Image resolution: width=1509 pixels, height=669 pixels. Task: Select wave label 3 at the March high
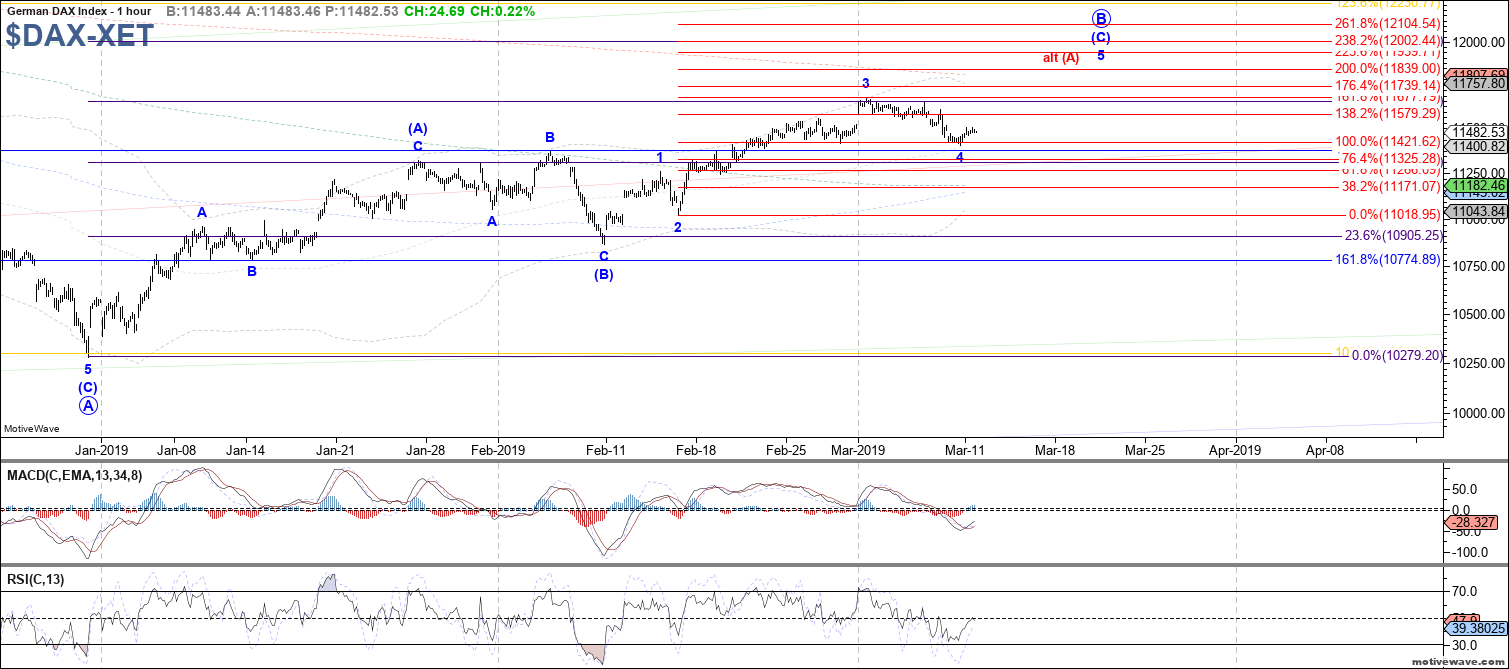pyautogui.click(x=865, y=83)
